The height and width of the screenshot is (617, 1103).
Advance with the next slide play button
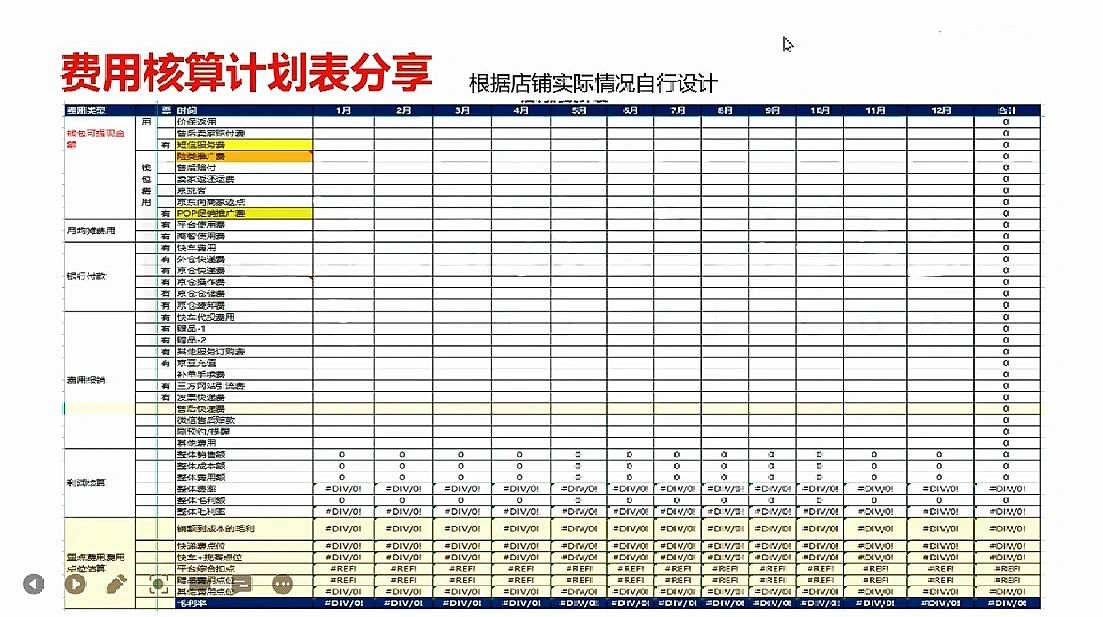[75, 584]
